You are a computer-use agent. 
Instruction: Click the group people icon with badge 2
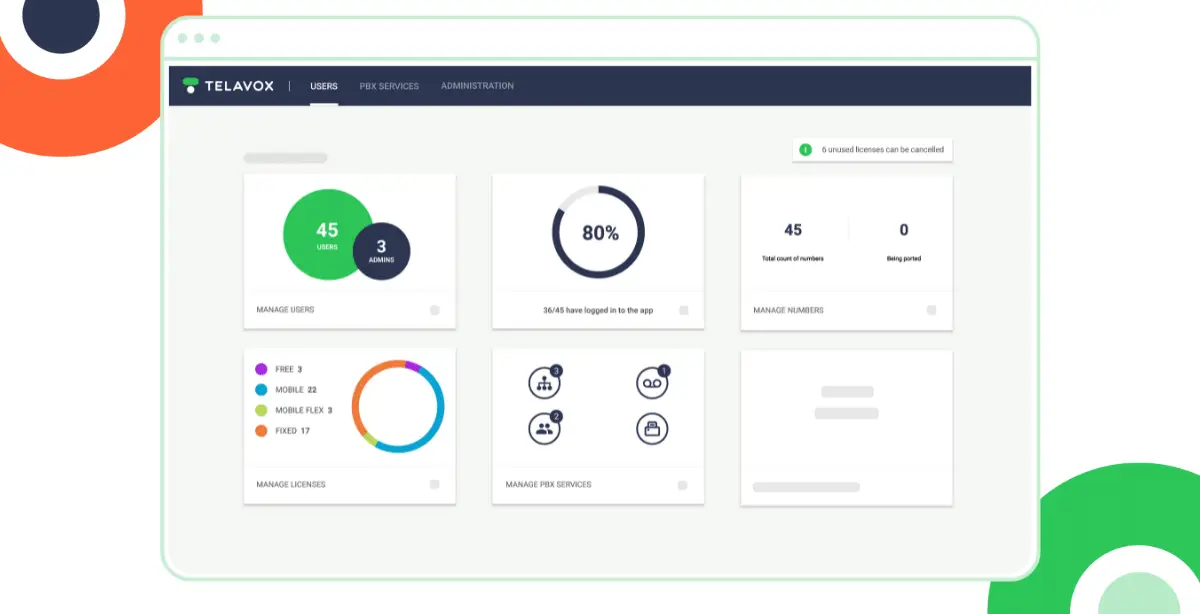[545, 429]
